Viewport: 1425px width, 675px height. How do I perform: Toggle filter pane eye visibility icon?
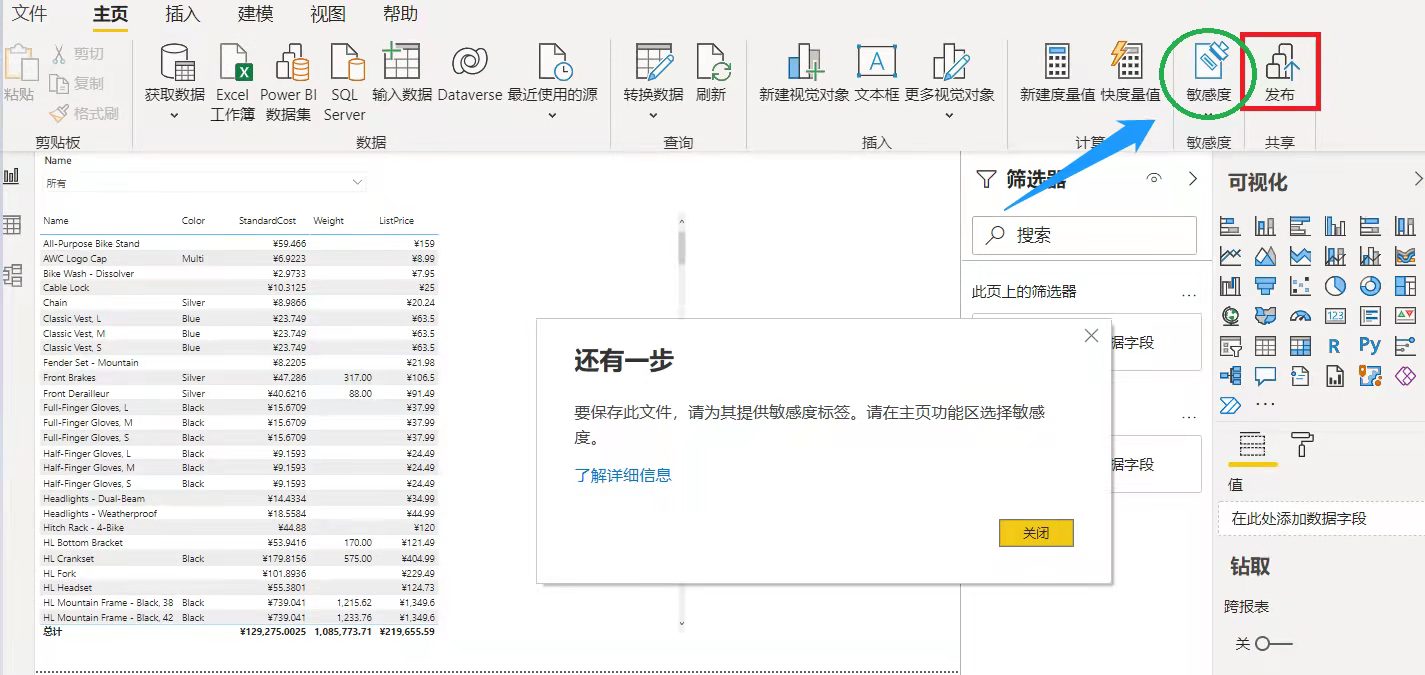click(x=1155, y=179)
